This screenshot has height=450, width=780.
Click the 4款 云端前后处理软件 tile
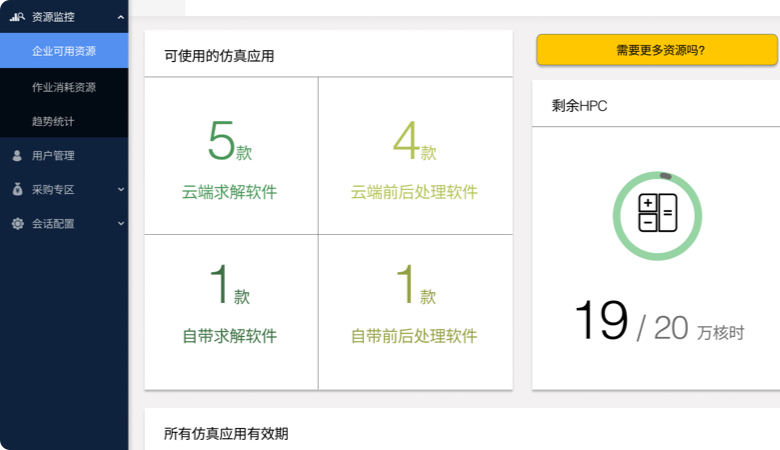coord(414,157)
